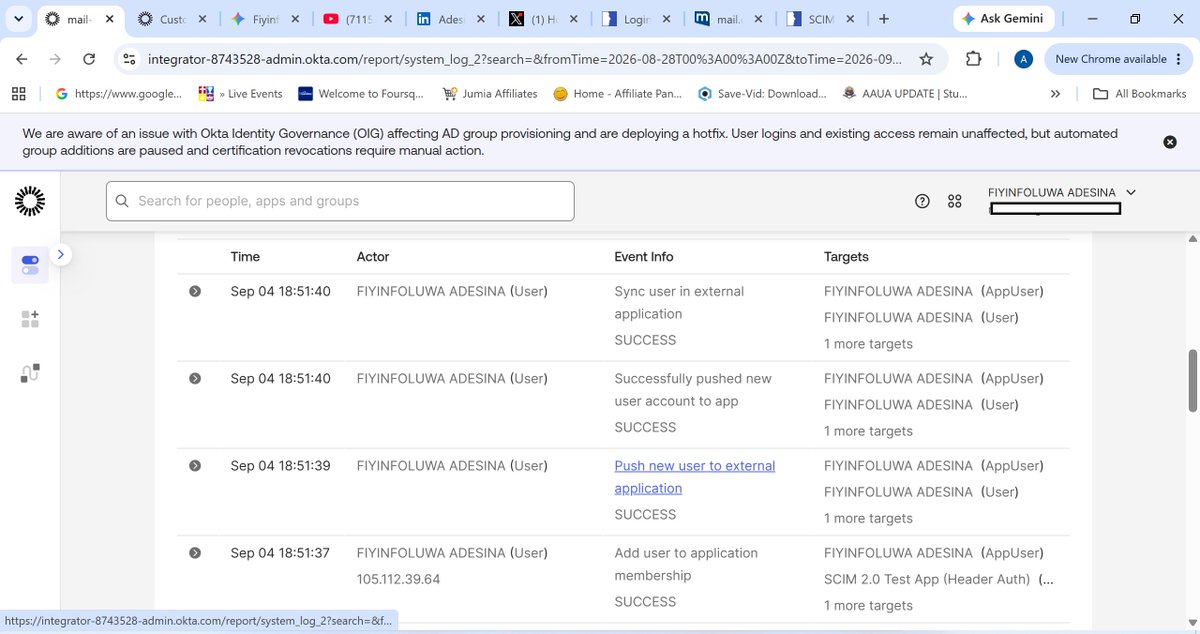The image size is (1200, 634).
Task: Open the Push new user to external application link
Action: (695, 477)
